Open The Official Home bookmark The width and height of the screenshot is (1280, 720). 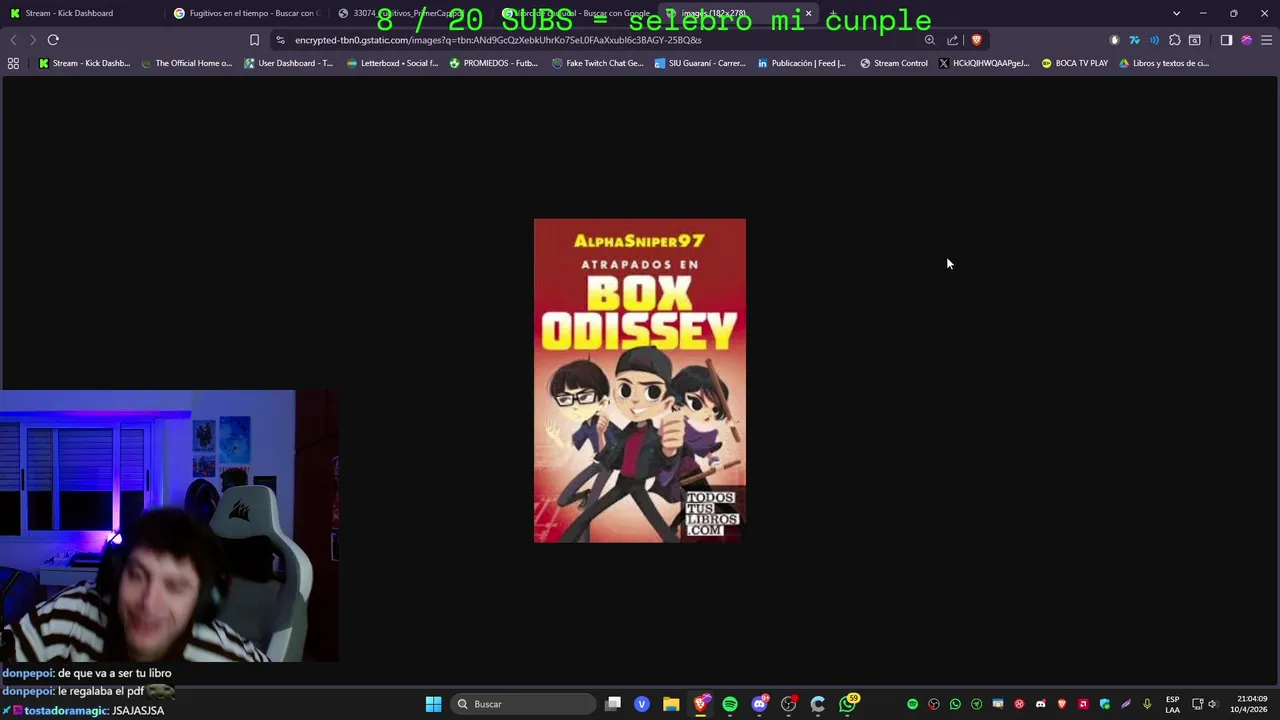[x=186, y=63]
